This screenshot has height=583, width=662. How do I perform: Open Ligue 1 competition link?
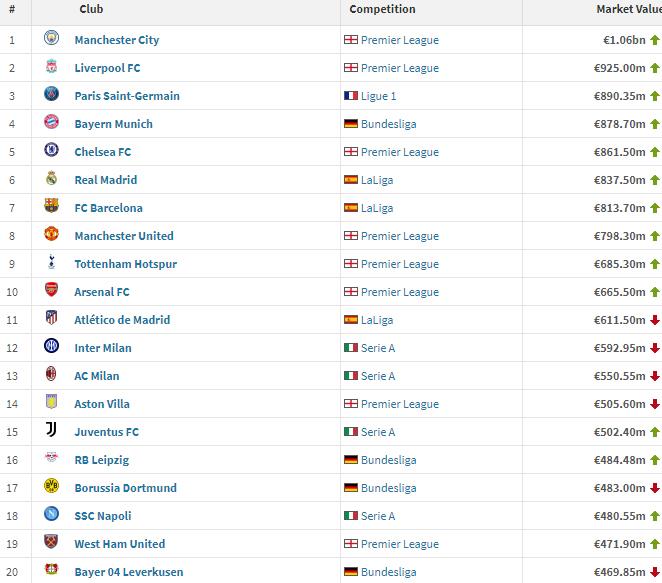click(x=378, y=96)
